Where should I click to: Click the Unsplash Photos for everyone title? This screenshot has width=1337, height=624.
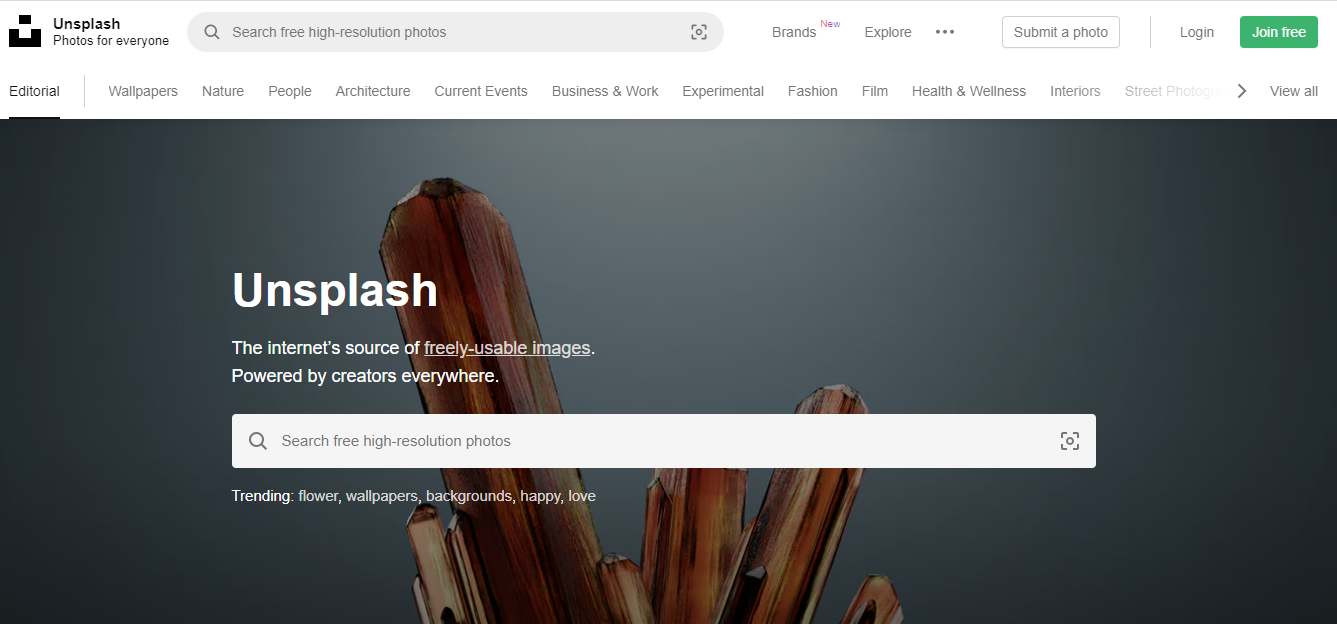pyautogui.click(x=111, y=32)
